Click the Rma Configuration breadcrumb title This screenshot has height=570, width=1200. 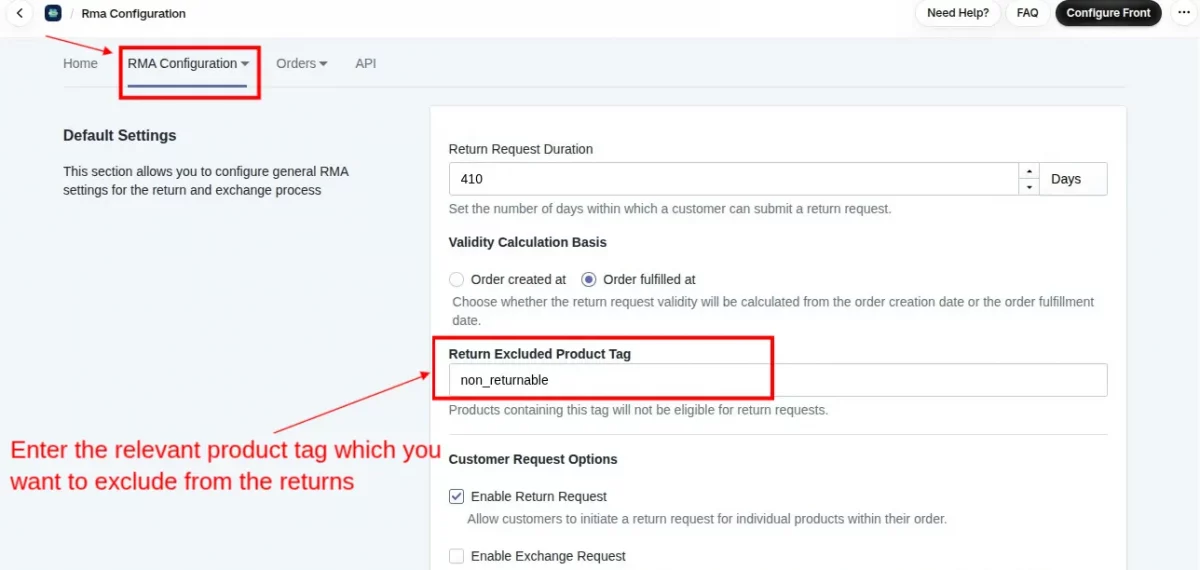tap(133, 13)
